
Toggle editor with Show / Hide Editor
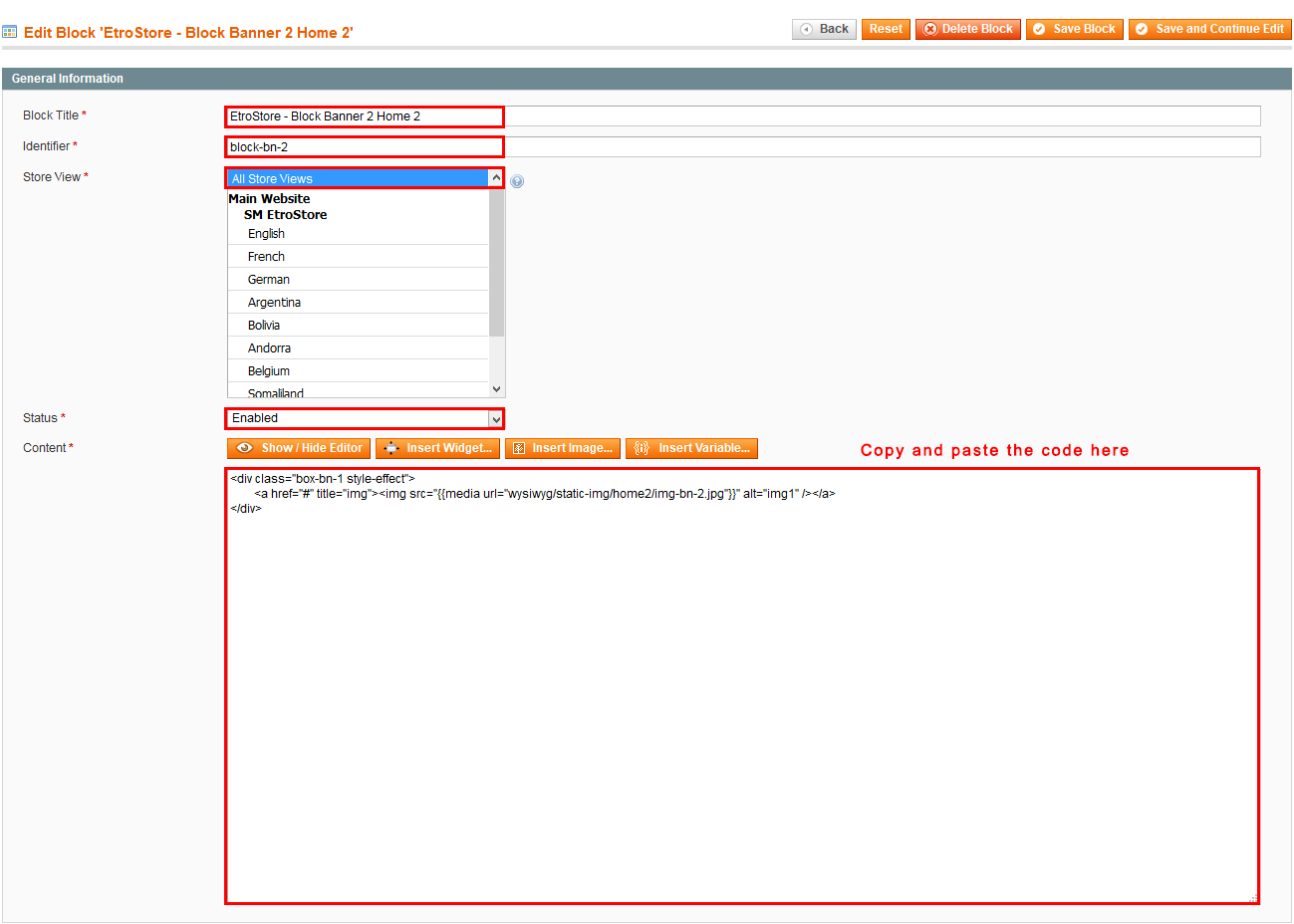point(299,448)
